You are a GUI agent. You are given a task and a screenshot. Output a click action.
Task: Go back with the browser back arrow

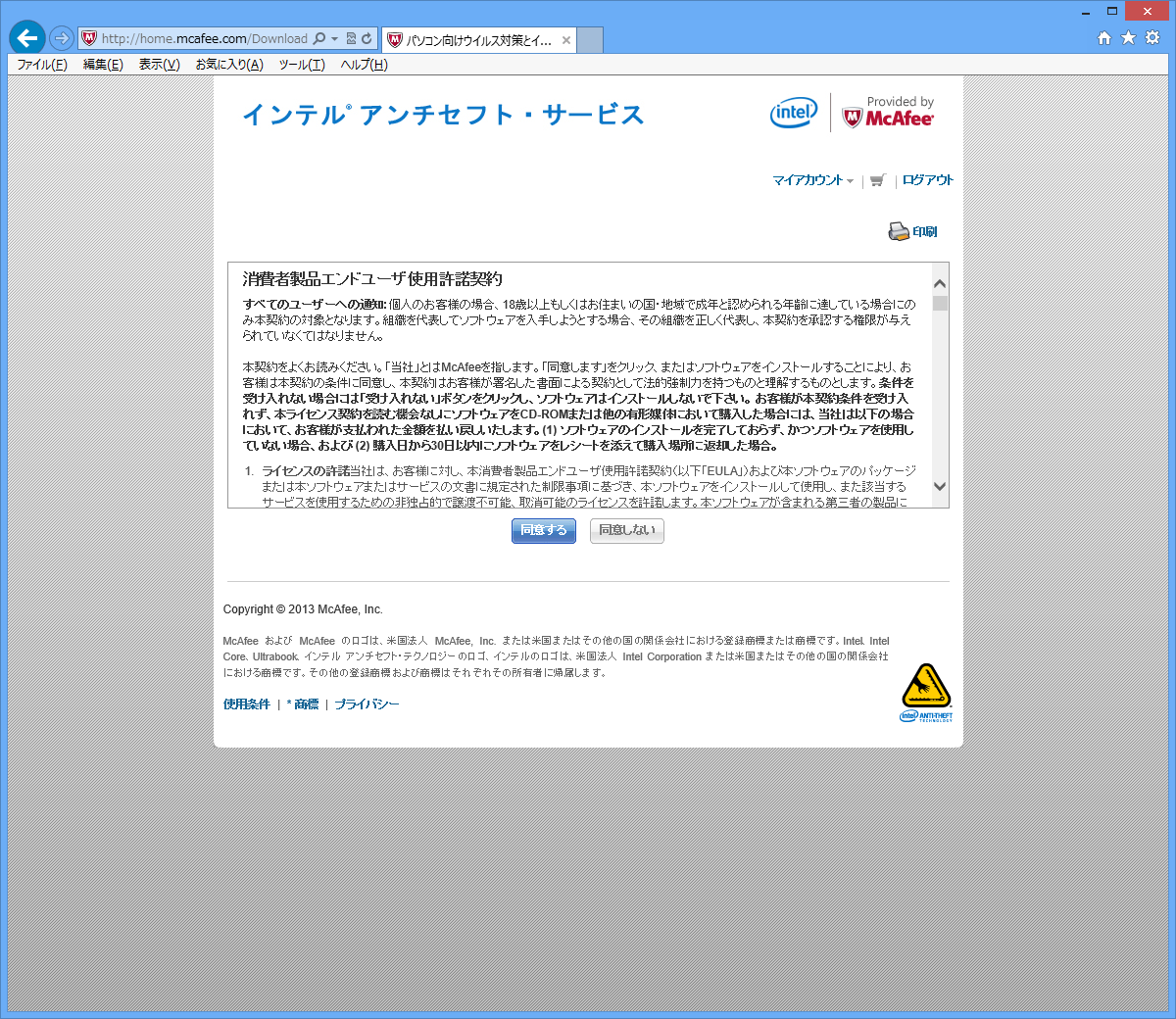pos(27,38)
